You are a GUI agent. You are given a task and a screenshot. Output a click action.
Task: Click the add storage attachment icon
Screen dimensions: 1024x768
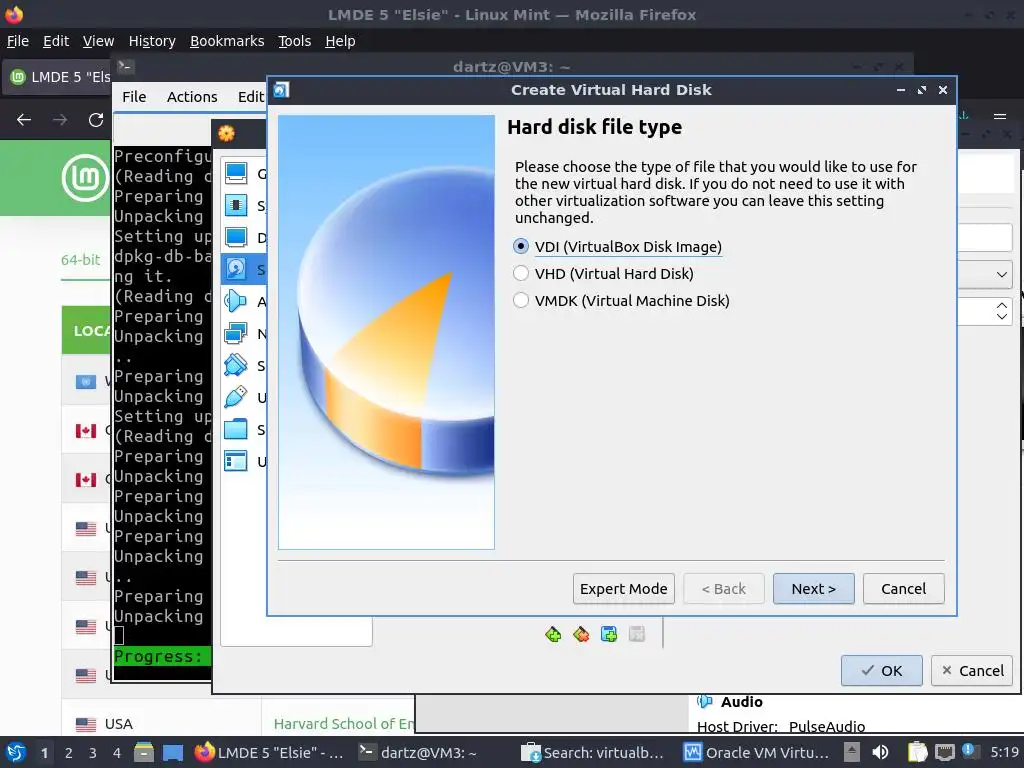coord(609,634)
